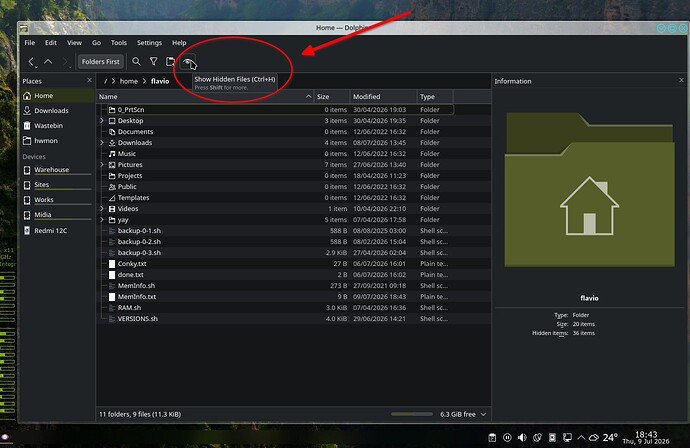Screen dimensions: 690x448
Task: Toggle the Folders First button
Action: click(x=100, y=62)
